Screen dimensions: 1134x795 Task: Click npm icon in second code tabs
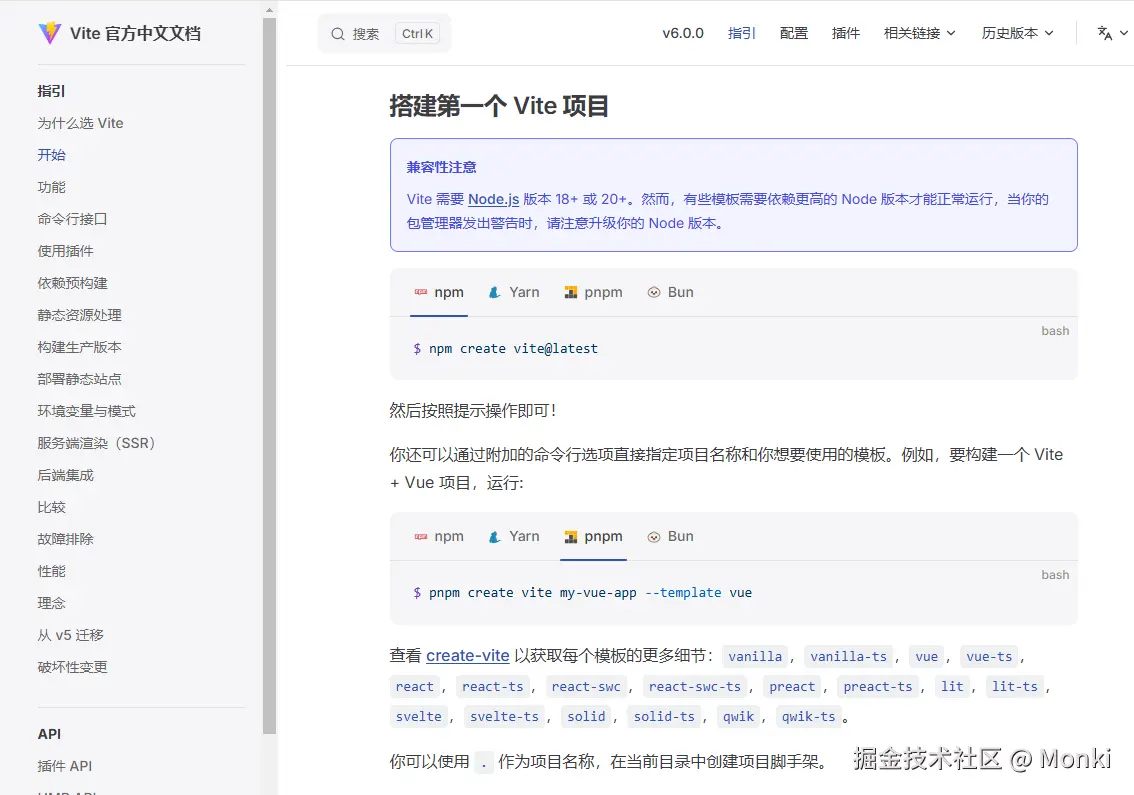click(x=421, y=537)
